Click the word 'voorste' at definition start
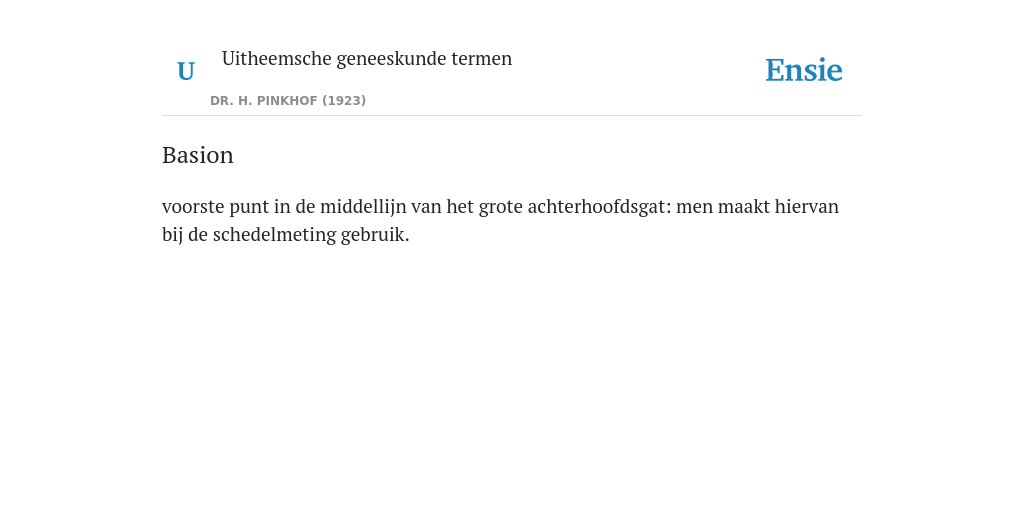Screen dimensions: 1024x512 tap(193, 207)
